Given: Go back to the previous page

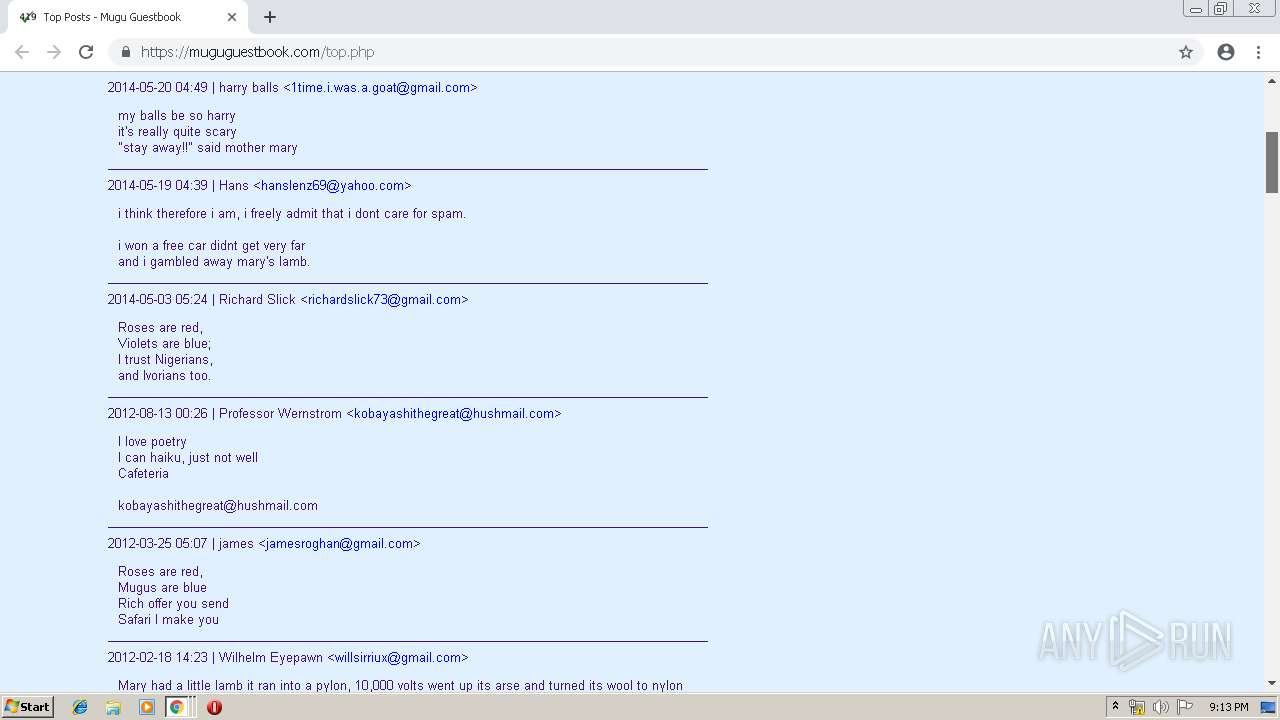Looking at the screenshot, I should (22, 52).
